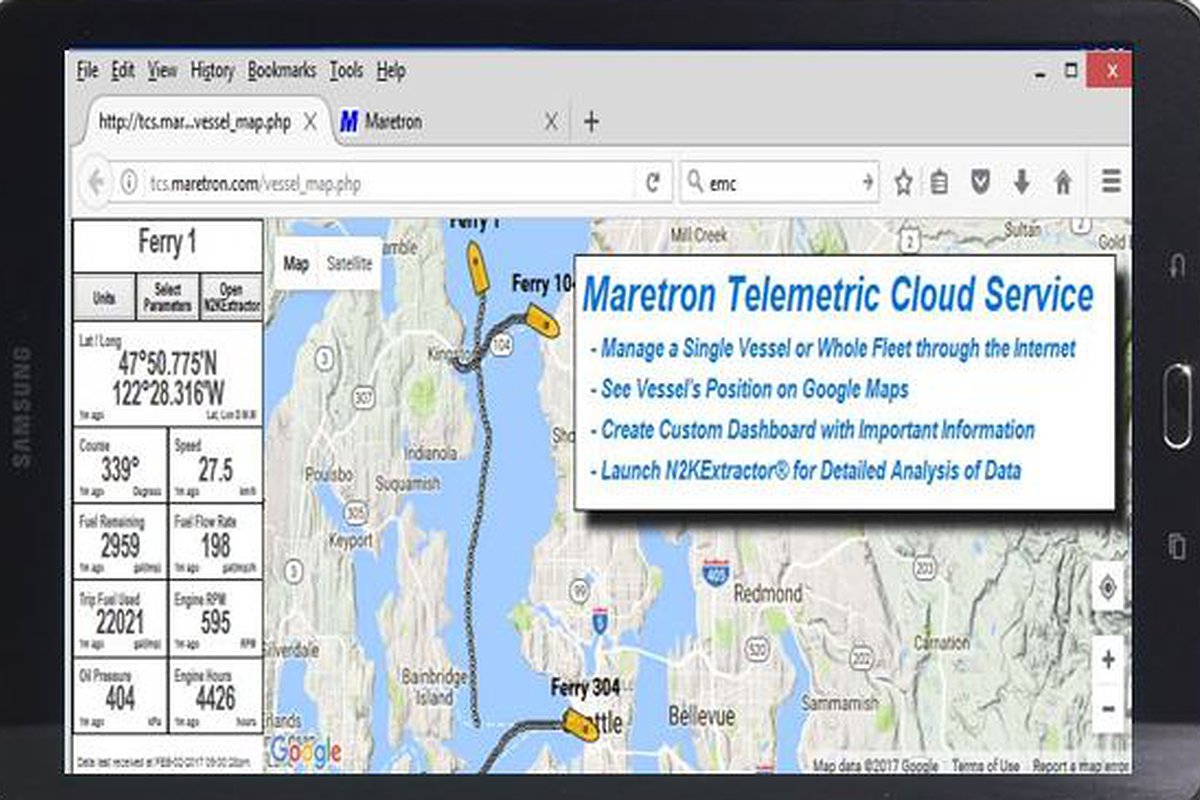The image size is (1200, 800).
Task: Open a new browser tab
Action: point(591,122)
